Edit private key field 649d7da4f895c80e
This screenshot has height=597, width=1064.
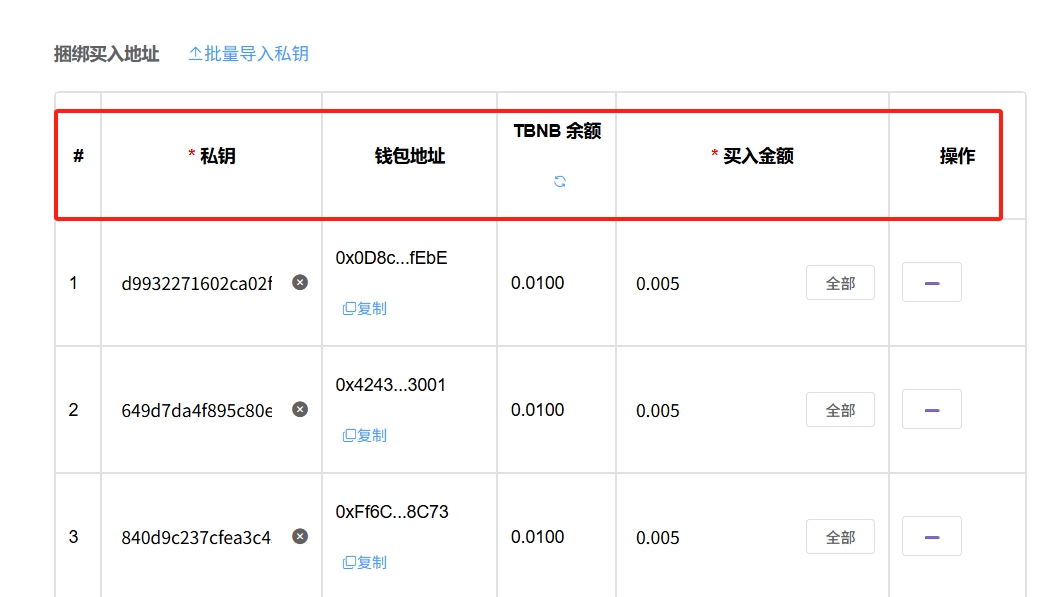coord(197,410)
